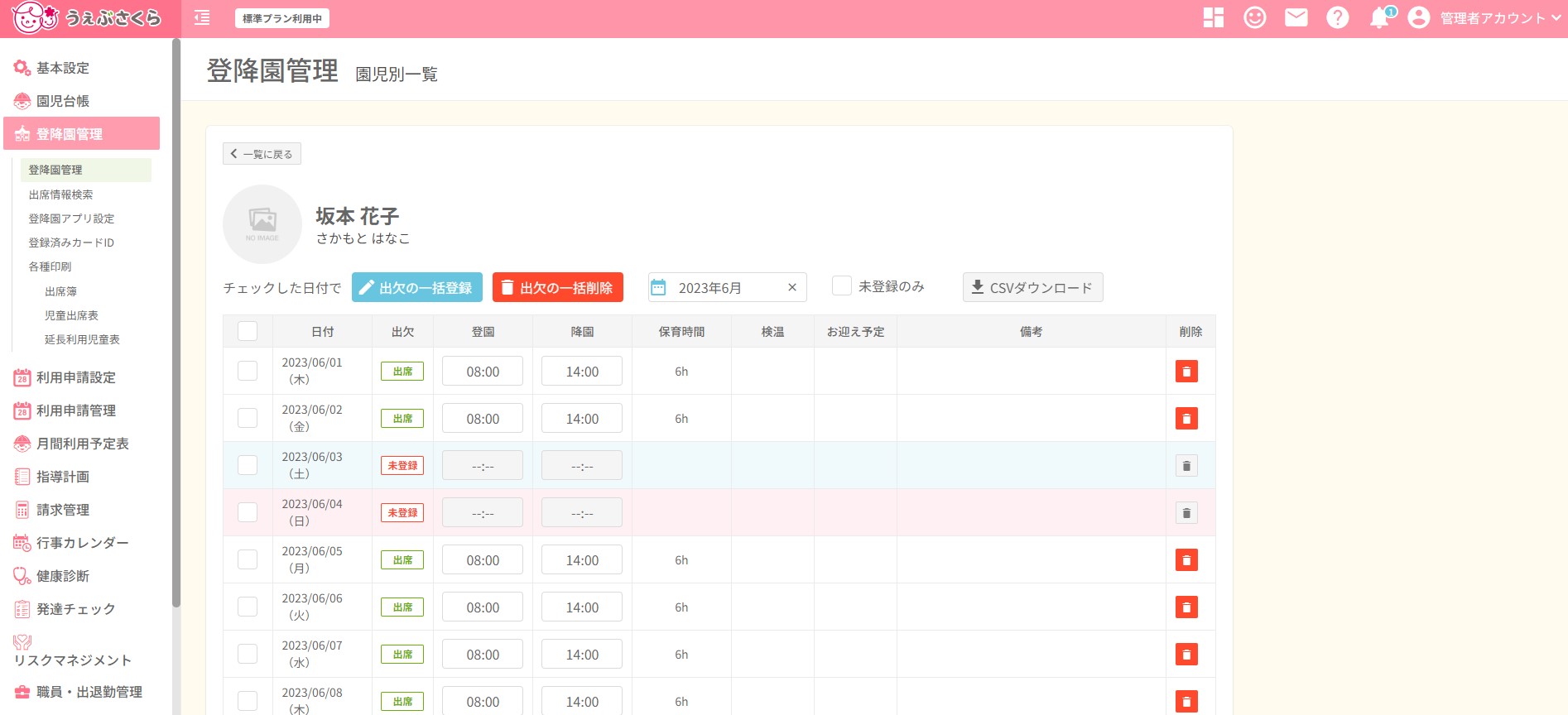Delete the 2023/06/05 attendance record
Viewport: 1568px width, 715px height.
tap(1186, 560)
